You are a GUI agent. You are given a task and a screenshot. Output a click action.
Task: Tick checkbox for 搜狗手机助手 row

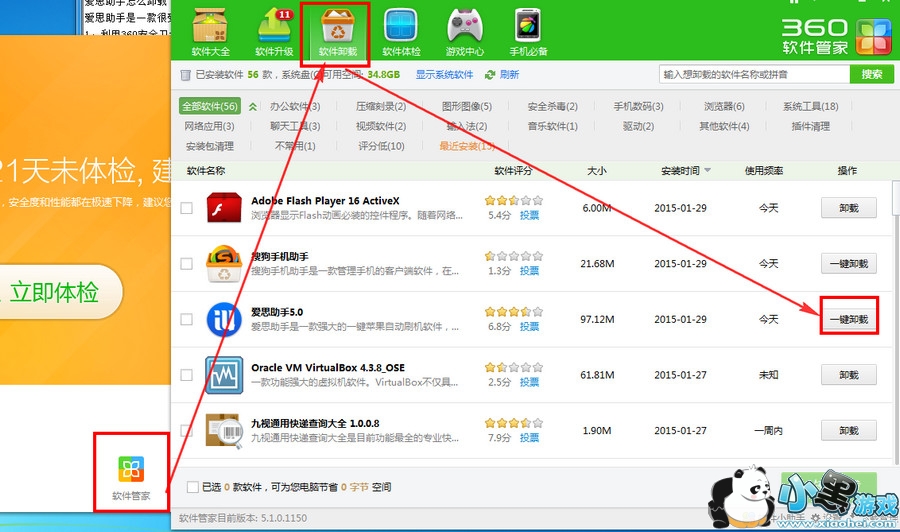click(187, 263)
